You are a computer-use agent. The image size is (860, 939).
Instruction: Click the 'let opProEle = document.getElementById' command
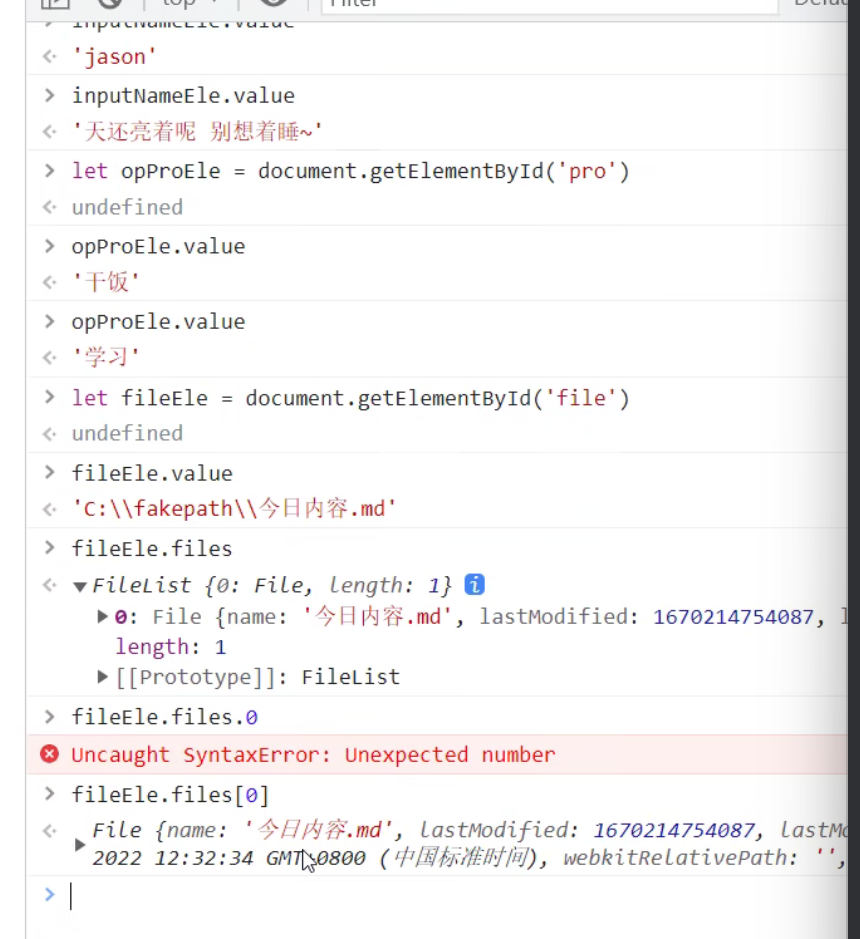pyautogui.click(x=351, y=171)
